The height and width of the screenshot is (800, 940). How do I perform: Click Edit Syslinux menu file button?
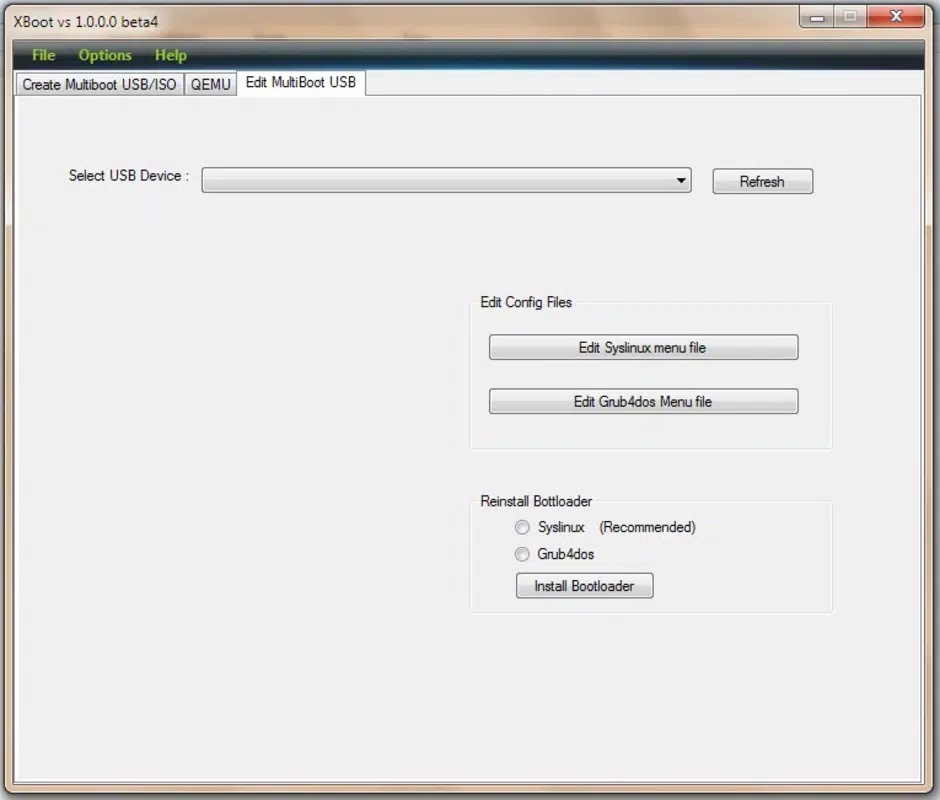tap(643, 347)
